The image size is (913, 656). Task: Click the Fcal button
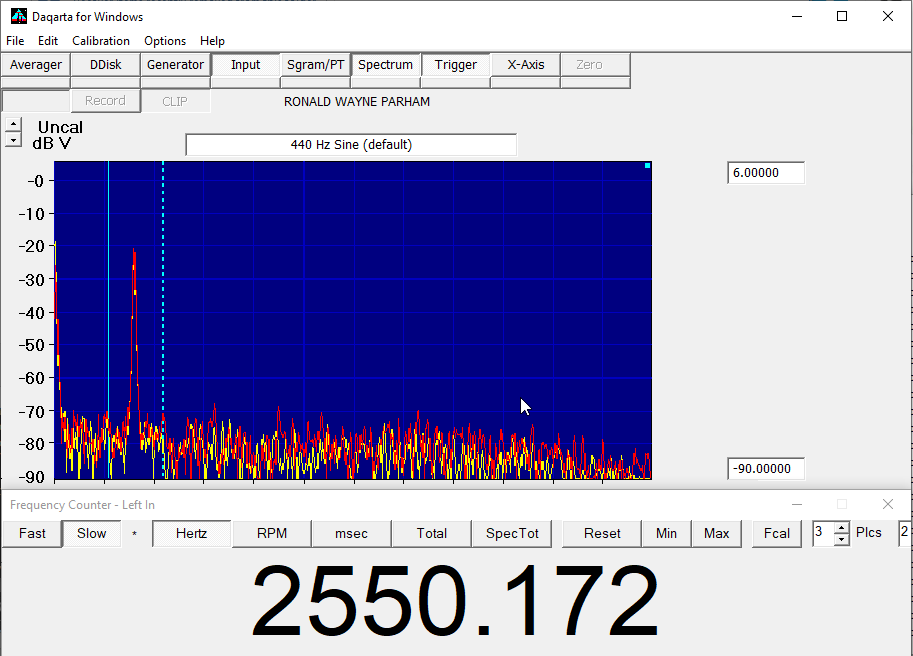pos(777,533)
